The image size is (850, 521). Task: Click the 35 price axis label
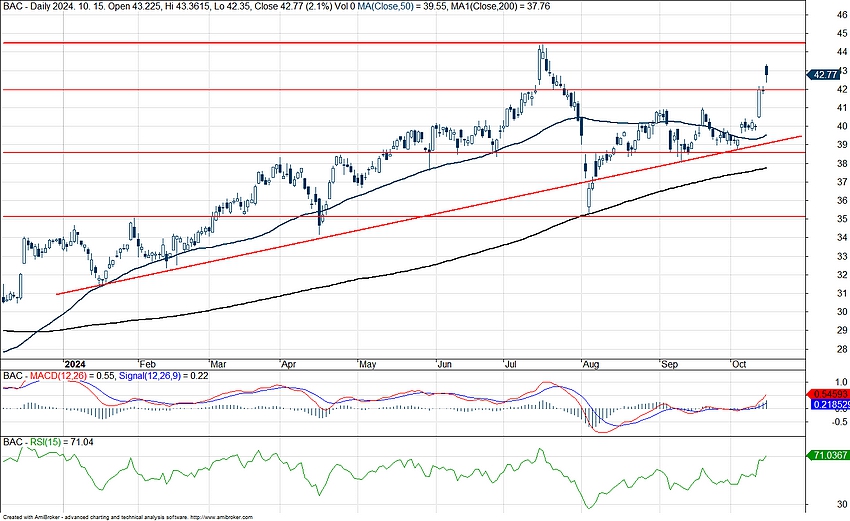[841, 219]
